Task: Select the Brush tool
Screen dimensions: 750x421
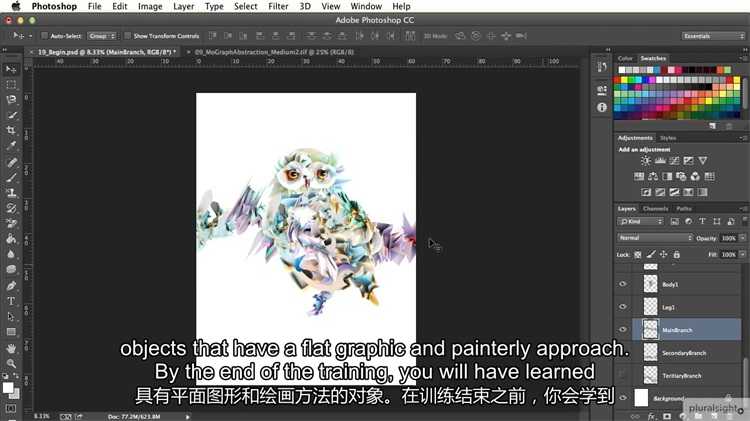Action: click(x=11, y=178)
